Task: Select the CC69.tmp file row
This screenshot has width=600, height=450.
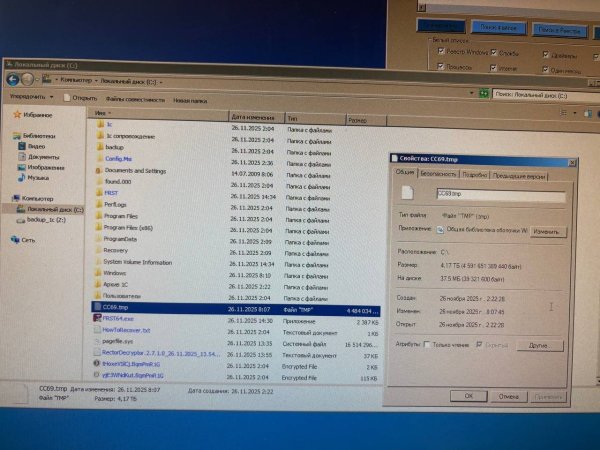Action: click(x=235, y=308)
